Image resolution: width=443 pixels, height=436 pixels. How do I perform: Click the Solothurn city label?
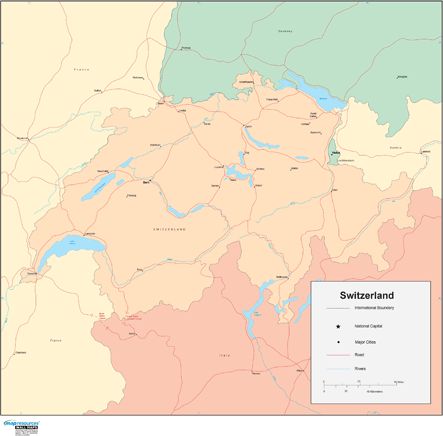tap(155, 145)
